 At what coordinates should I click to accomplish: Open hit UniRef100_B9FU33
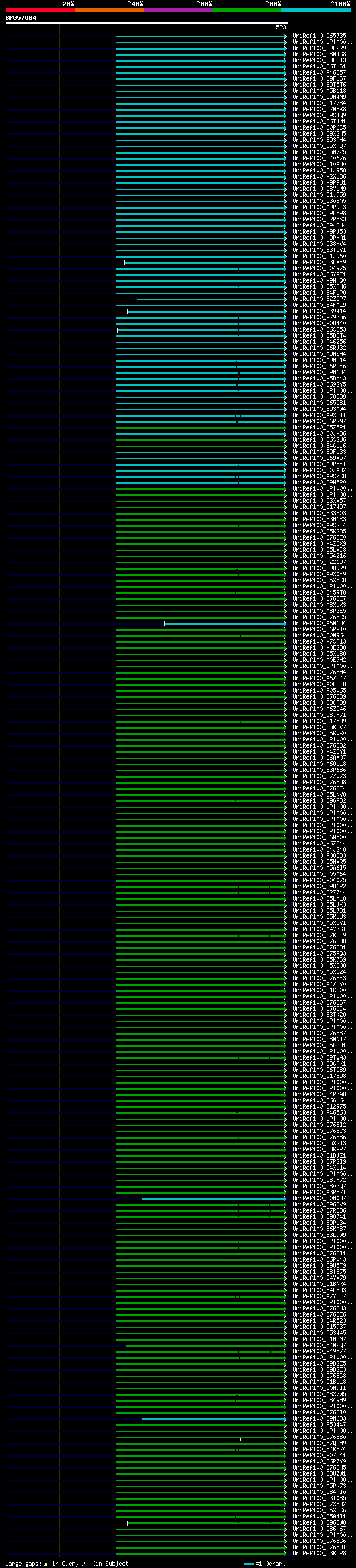tap(319, 452)
